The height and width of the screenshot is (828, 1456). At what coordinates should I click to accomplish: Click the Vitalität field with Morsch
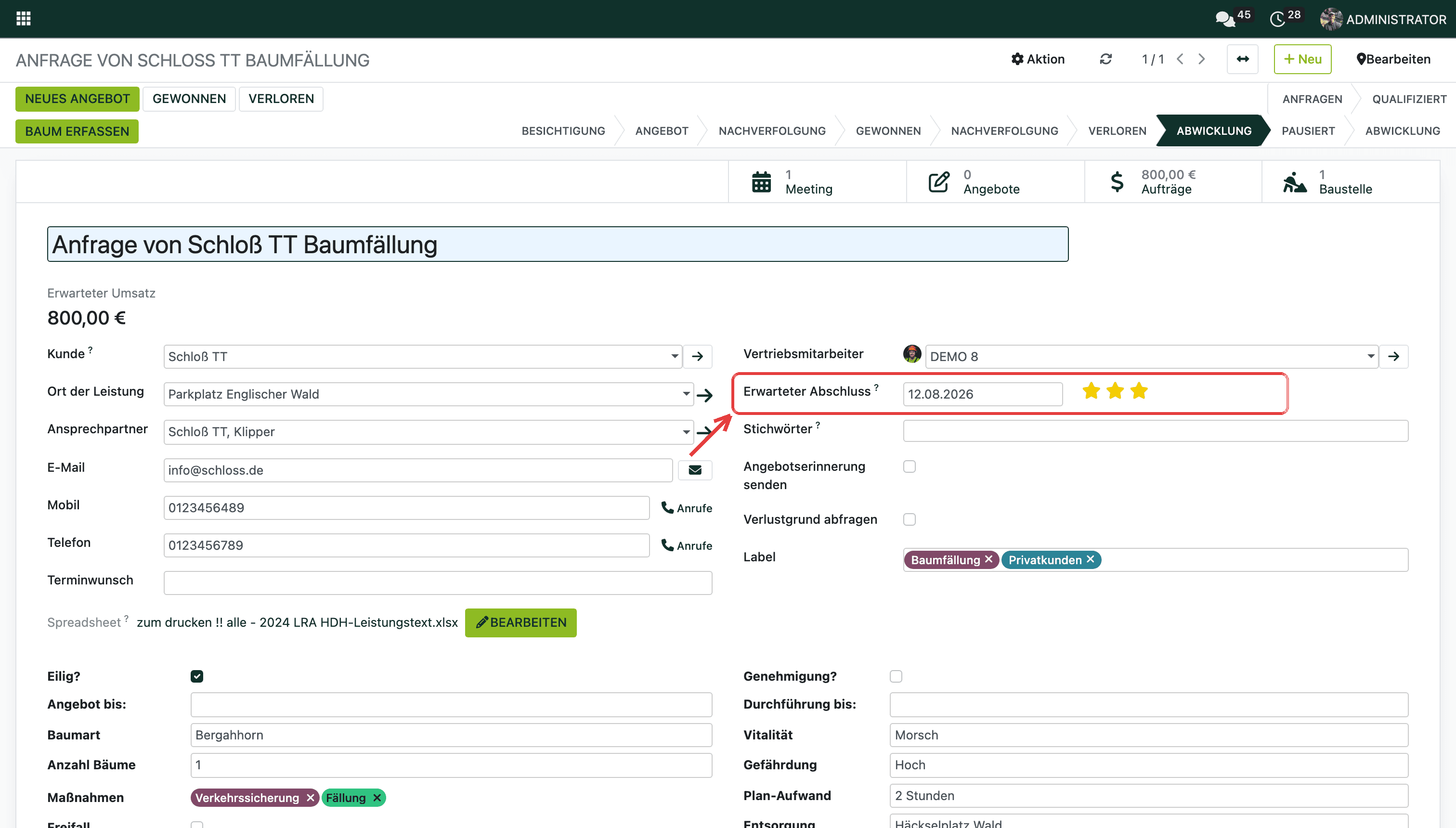[1149, 735]
